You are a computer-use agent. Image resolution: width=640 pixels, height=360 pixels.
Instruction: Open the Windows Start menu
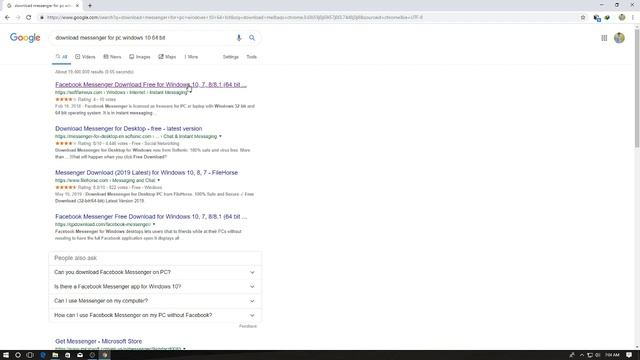[x=6, y=355]
